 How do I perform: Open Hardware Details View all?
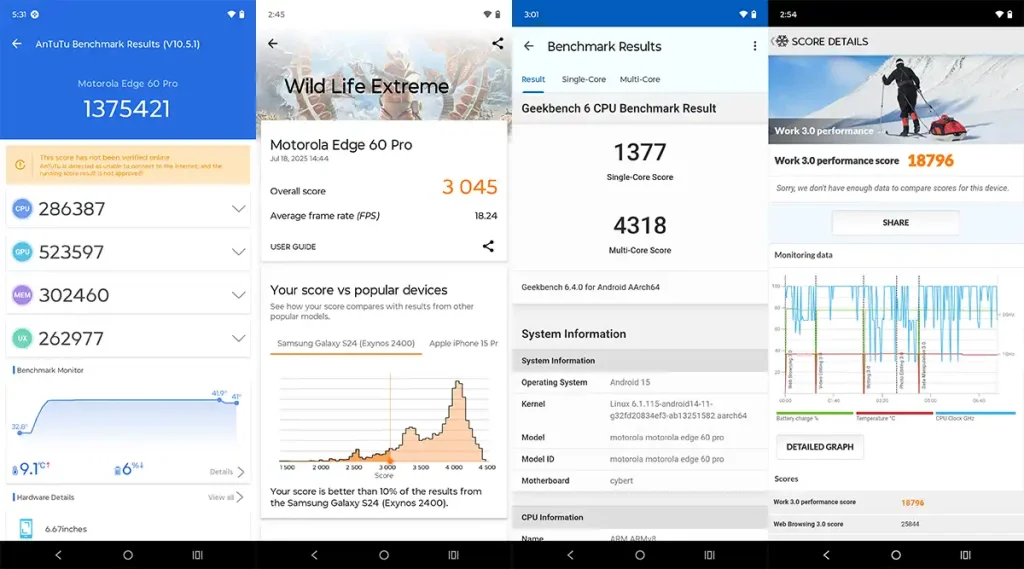[x=226, y=497]
